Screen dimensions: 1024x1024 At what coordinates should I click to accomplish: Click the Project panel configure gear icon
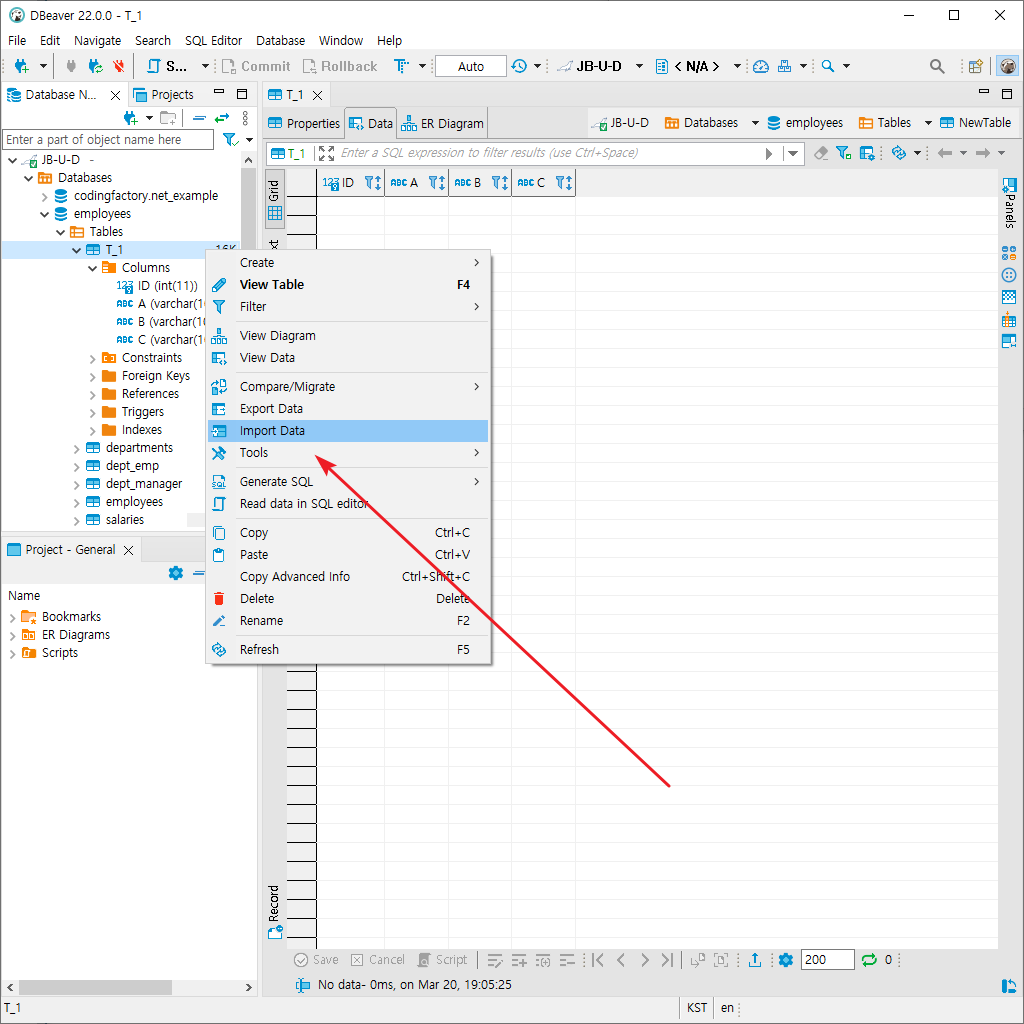176,573
